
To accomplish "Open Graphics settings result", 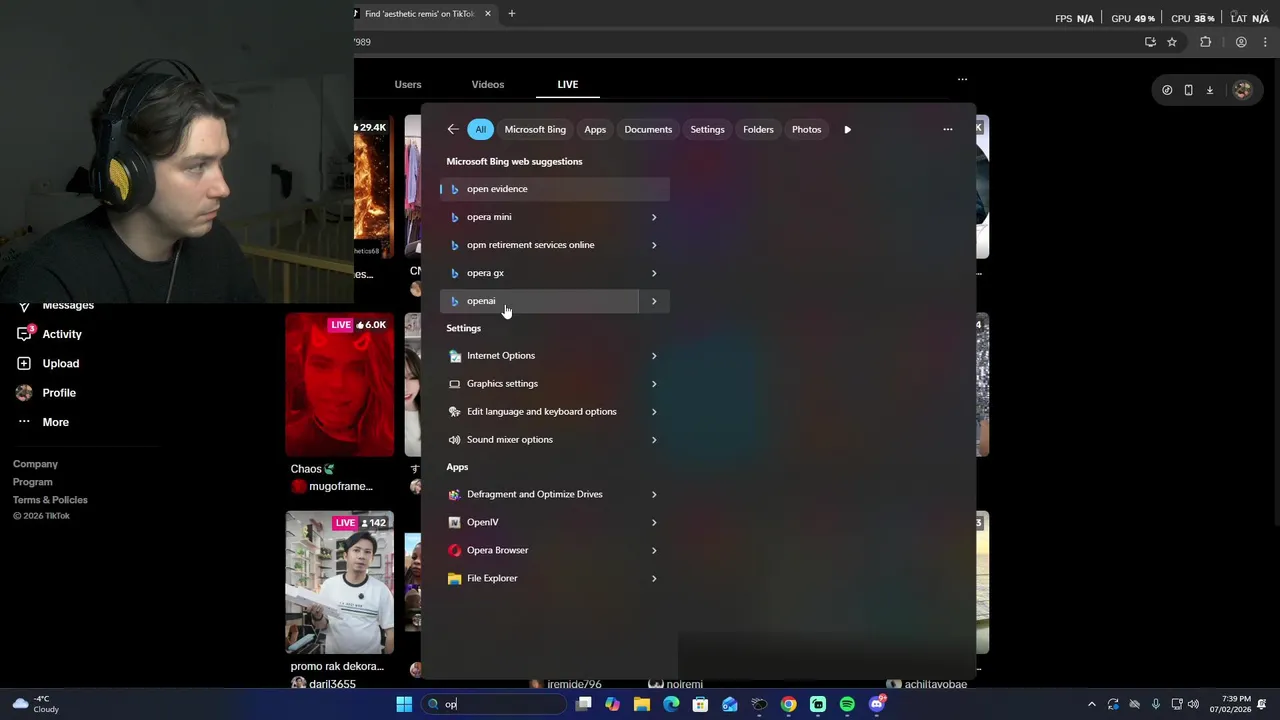I will click(540, 384).
